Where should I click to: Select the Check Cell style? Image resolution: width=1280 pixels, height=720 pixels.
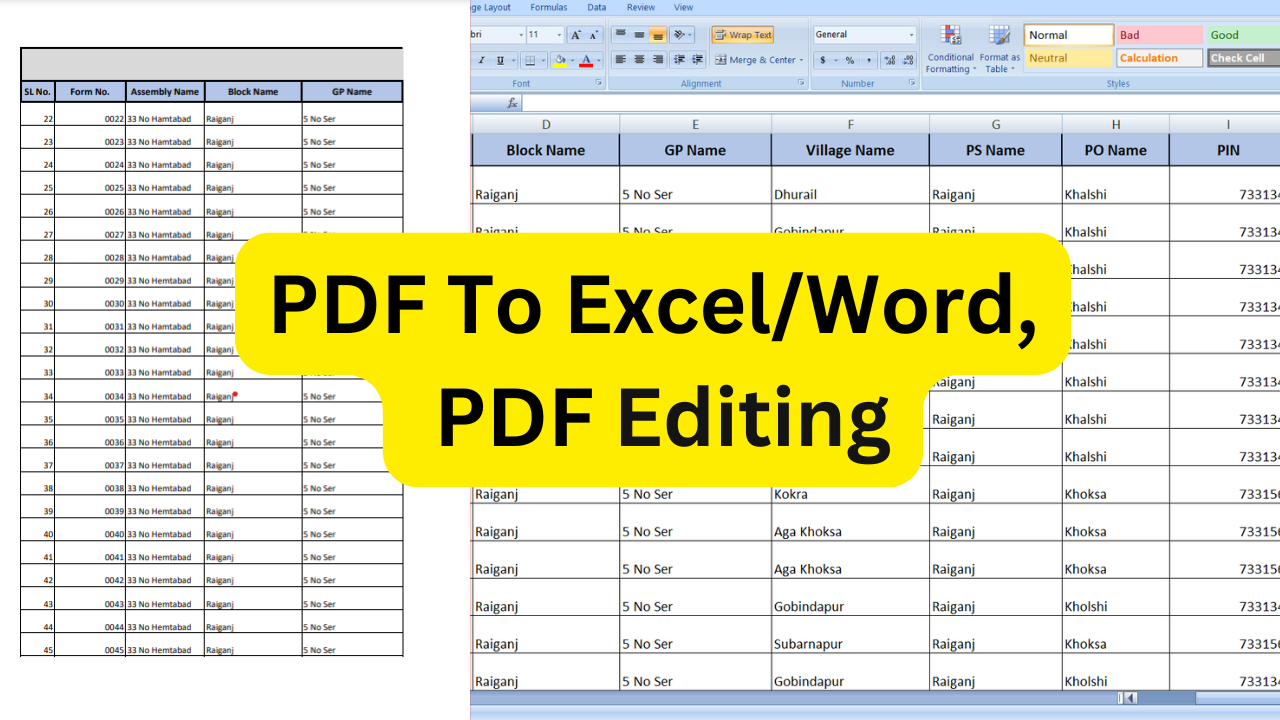[x=1240, y=57]
